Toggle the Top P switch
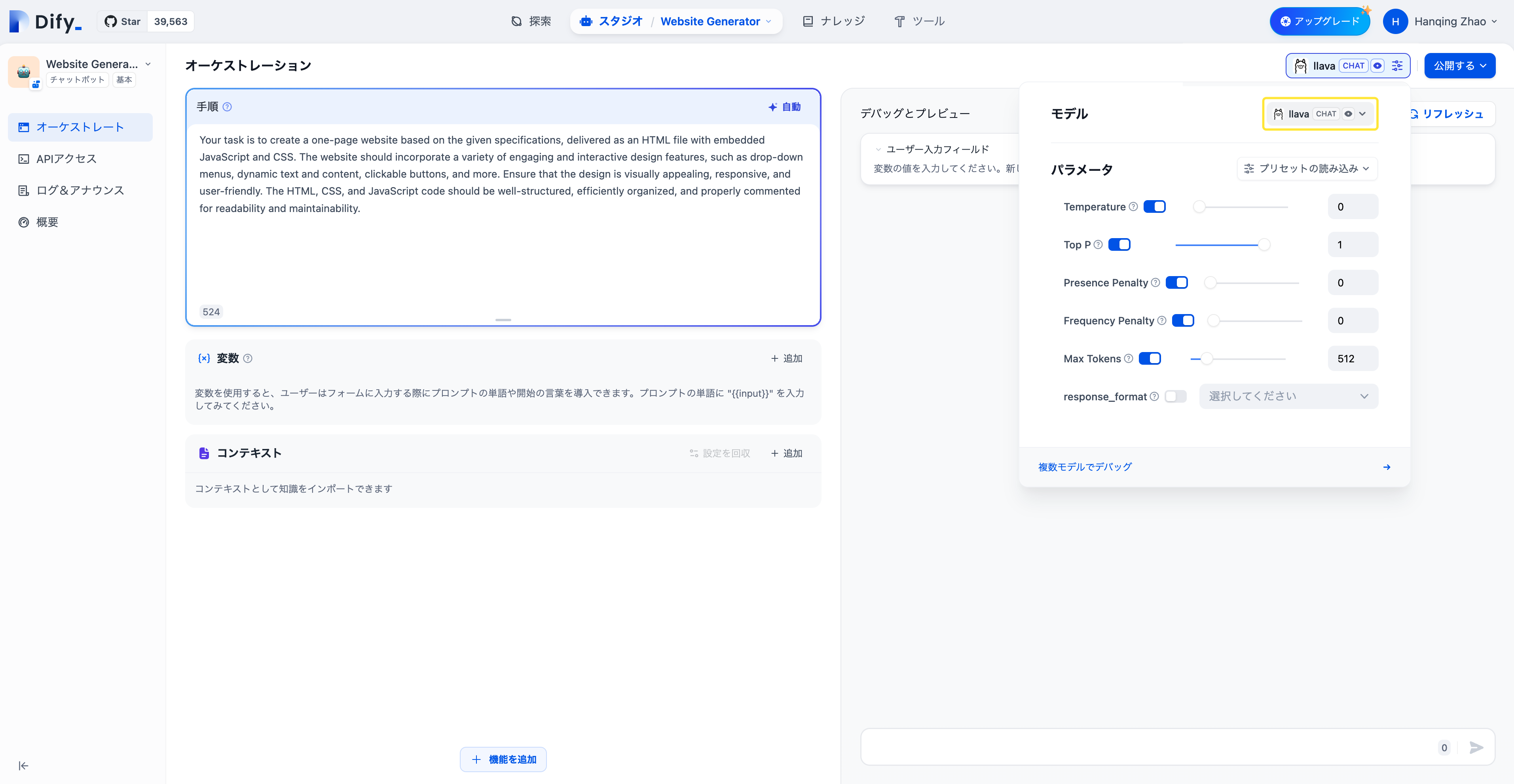This screenshot has height=784, width=1514. pos(1119,244)
